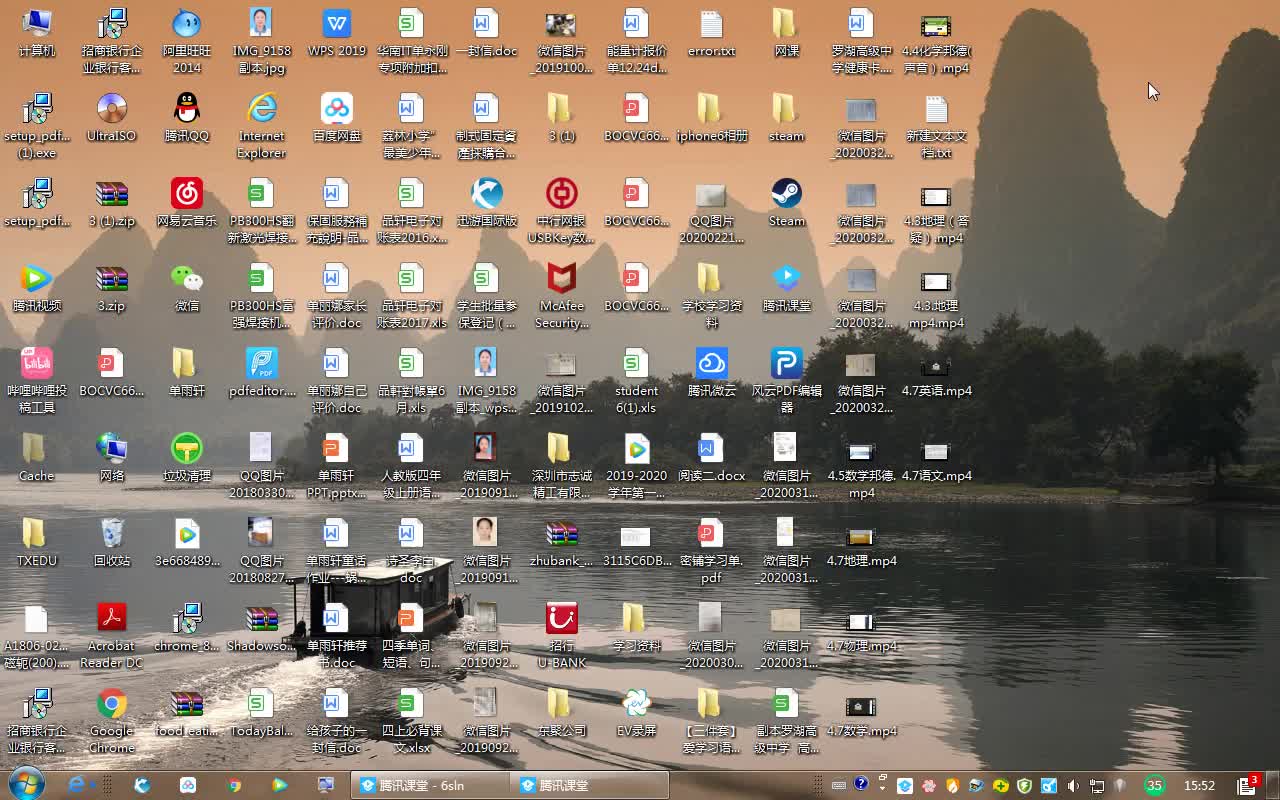Viewport: 1280px width, 800px height.
Task: Open the Windows Start menu
Action: pos(25,784)
